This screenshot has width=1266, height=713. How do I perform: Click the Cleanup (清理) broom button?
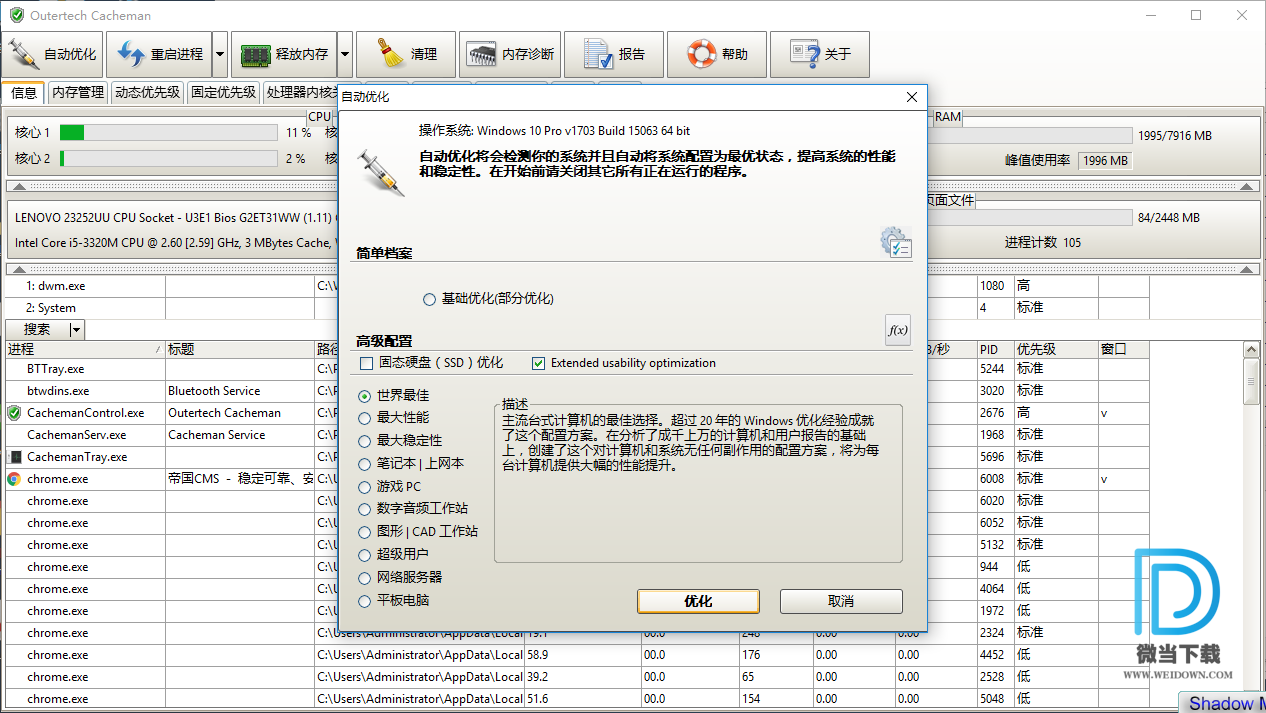pyautogui.click(x=406, y=54)
